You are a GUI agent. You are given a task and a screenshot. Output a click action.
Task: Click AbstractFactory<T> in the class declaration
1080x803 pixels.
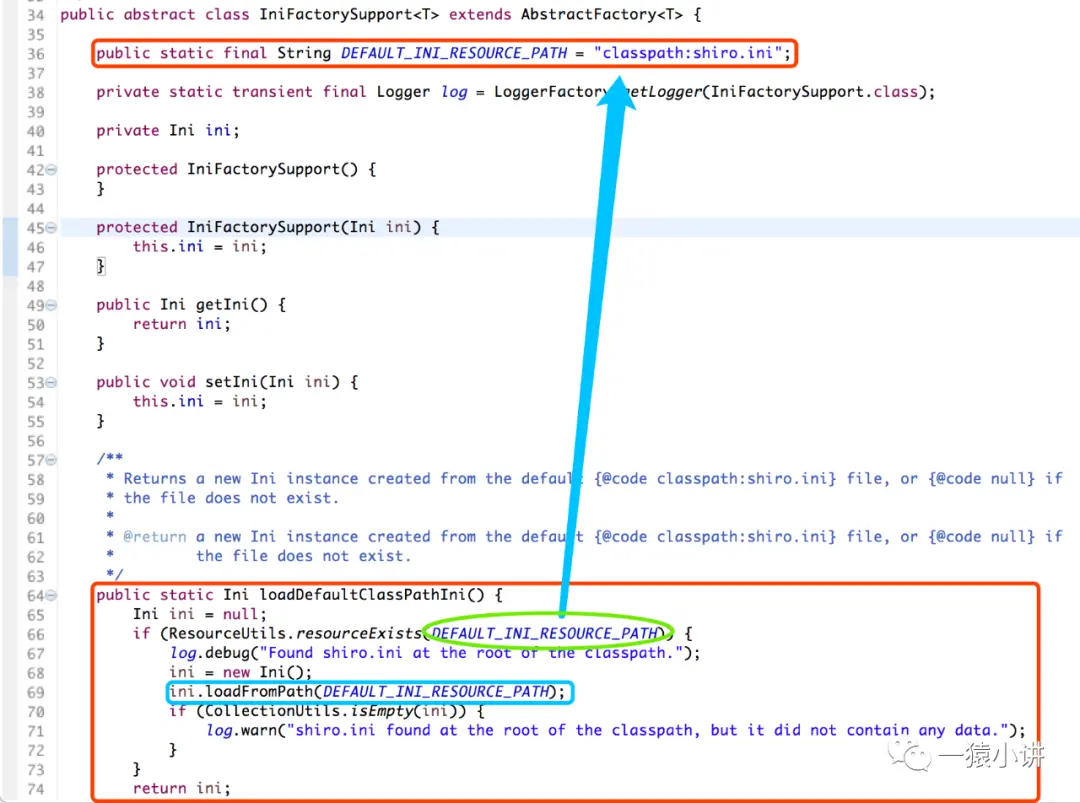tap(601, 14)
